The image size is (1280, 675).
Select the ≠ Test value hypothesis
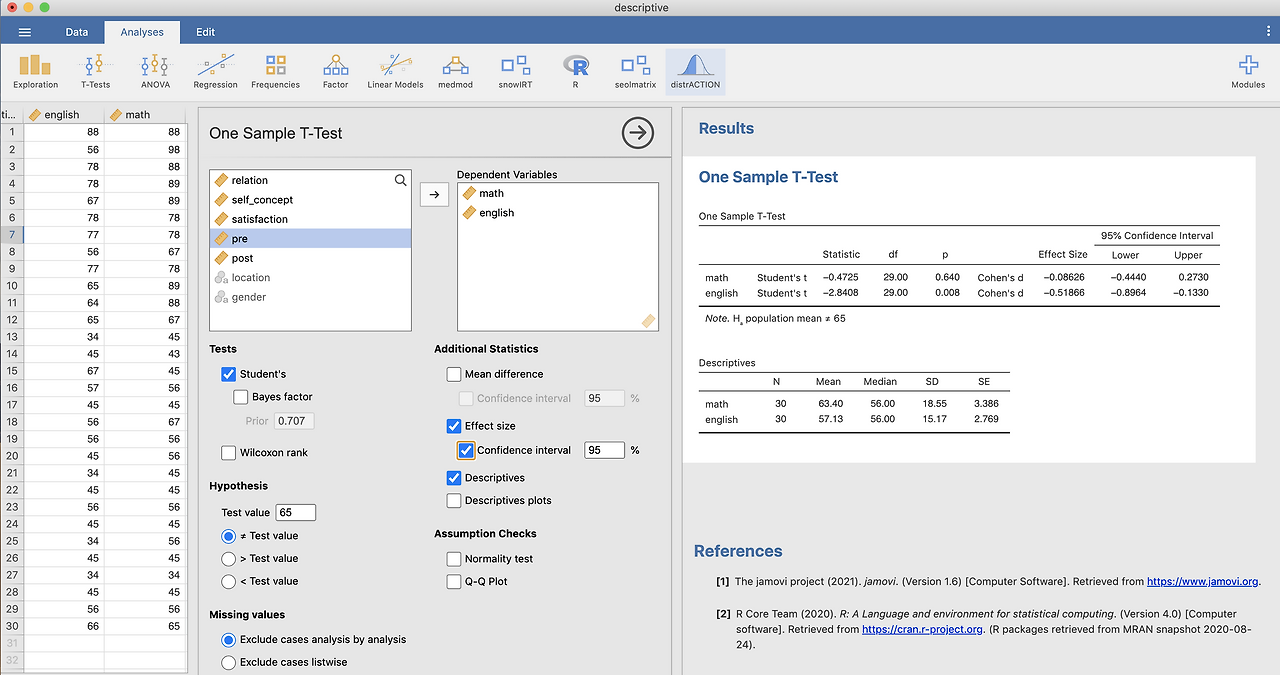pos(229,536)
